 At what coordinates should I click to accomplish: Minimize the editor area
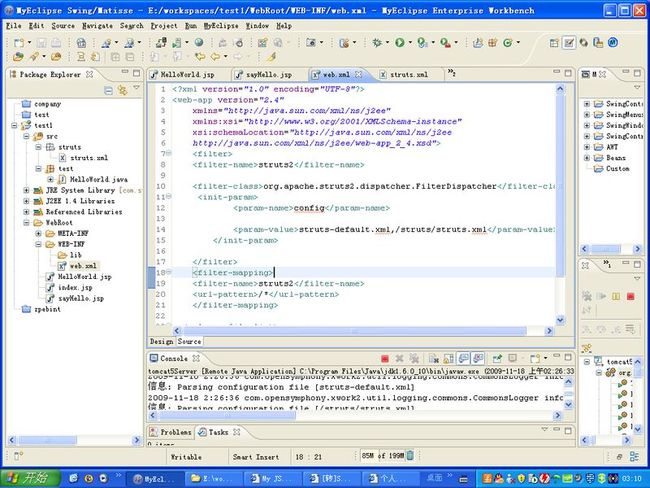pyautogui.click(x=557, y=73)
